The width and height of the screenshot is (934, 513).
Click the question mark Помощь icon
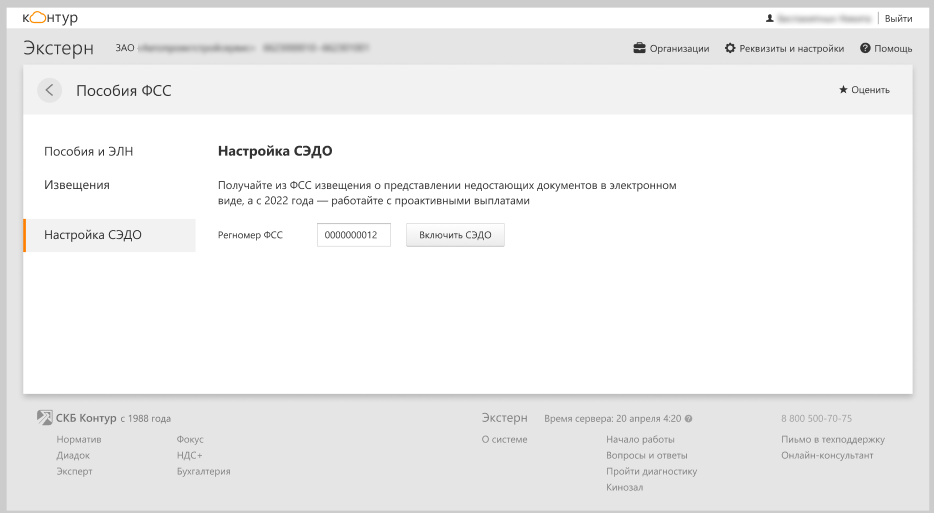click(865, 48)
